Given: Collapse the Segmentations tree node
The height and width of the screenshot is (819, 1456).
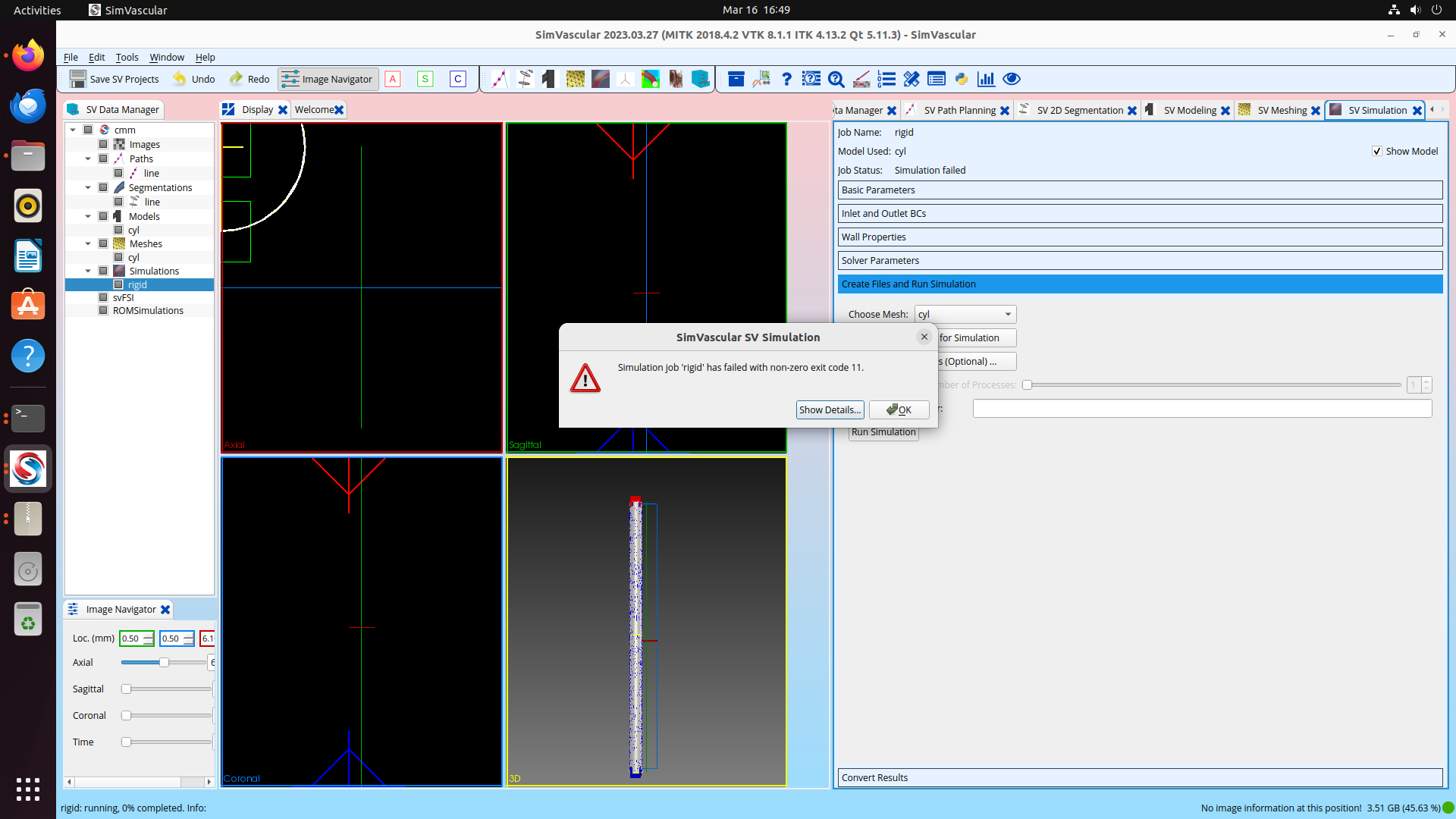Looking at the screenshot, I should click(x=88, y=187).
